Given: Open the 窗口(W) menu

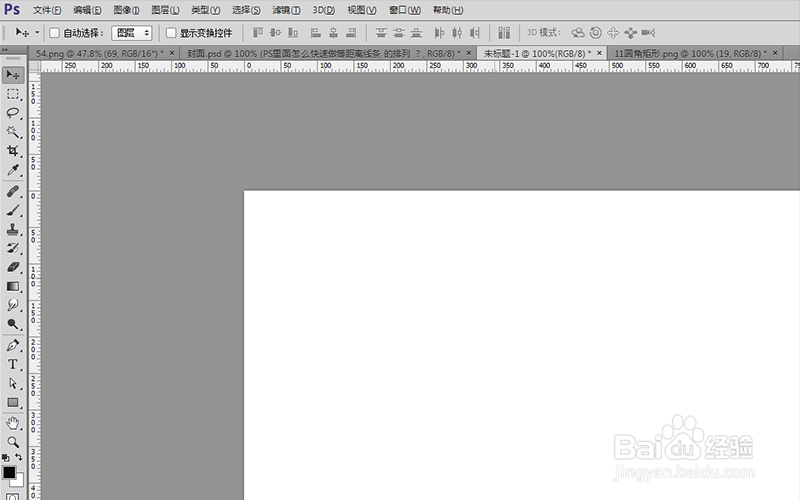Looking at the screenshot, I should tap(405, 10).
